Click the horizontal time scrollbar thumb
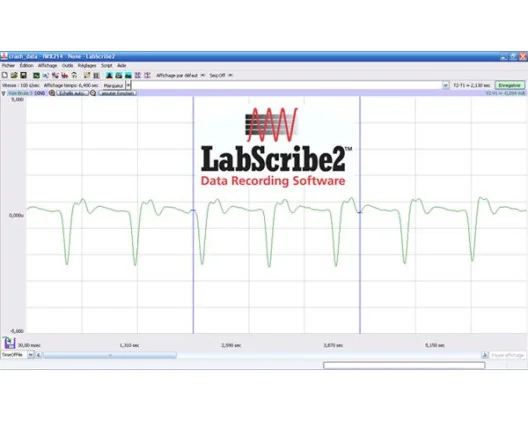The width and height of the screenshot is (528, 422). click(x=110, y=355)
